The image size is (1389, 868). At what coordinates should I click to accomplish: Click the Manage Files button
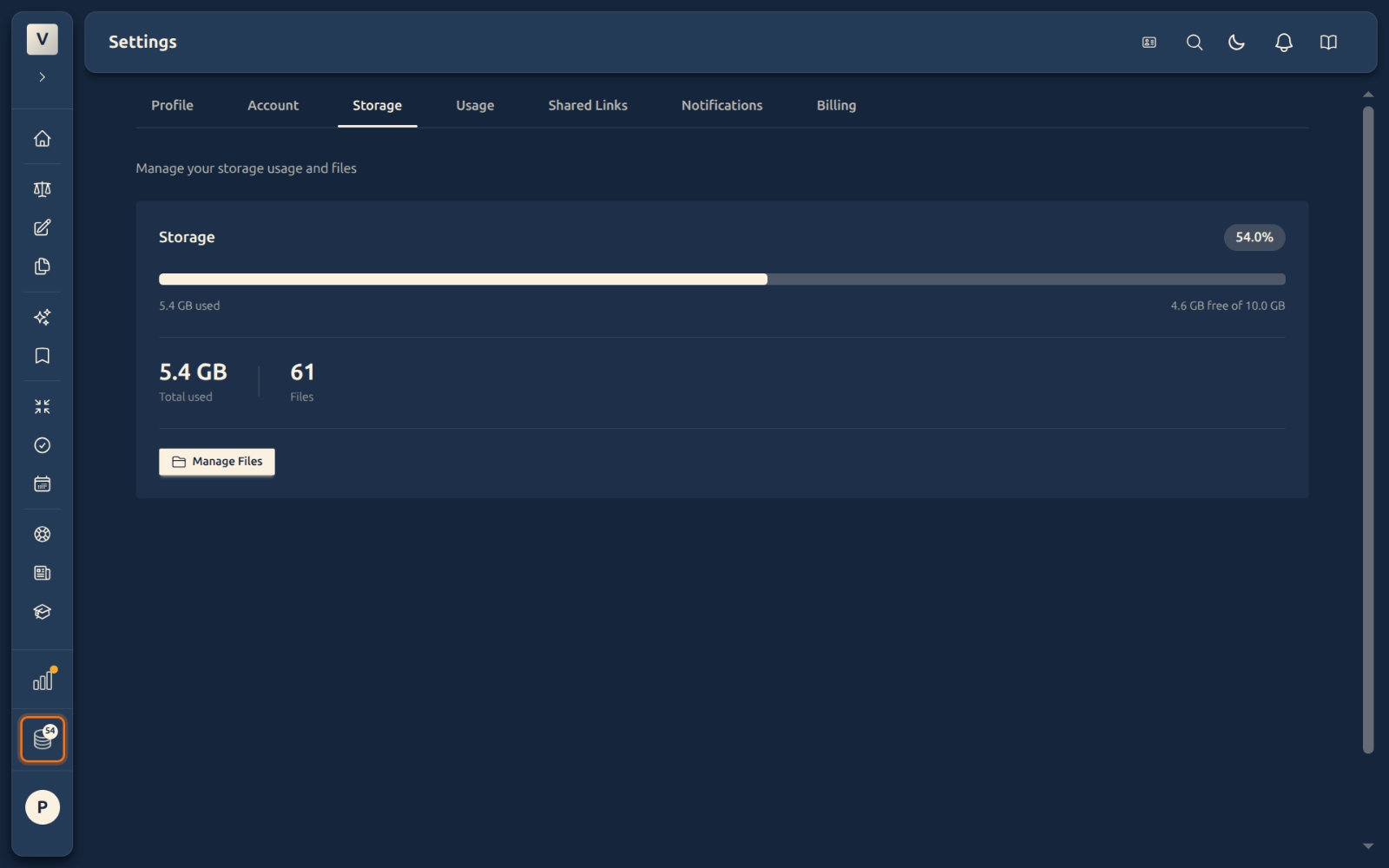click(217, 462)
